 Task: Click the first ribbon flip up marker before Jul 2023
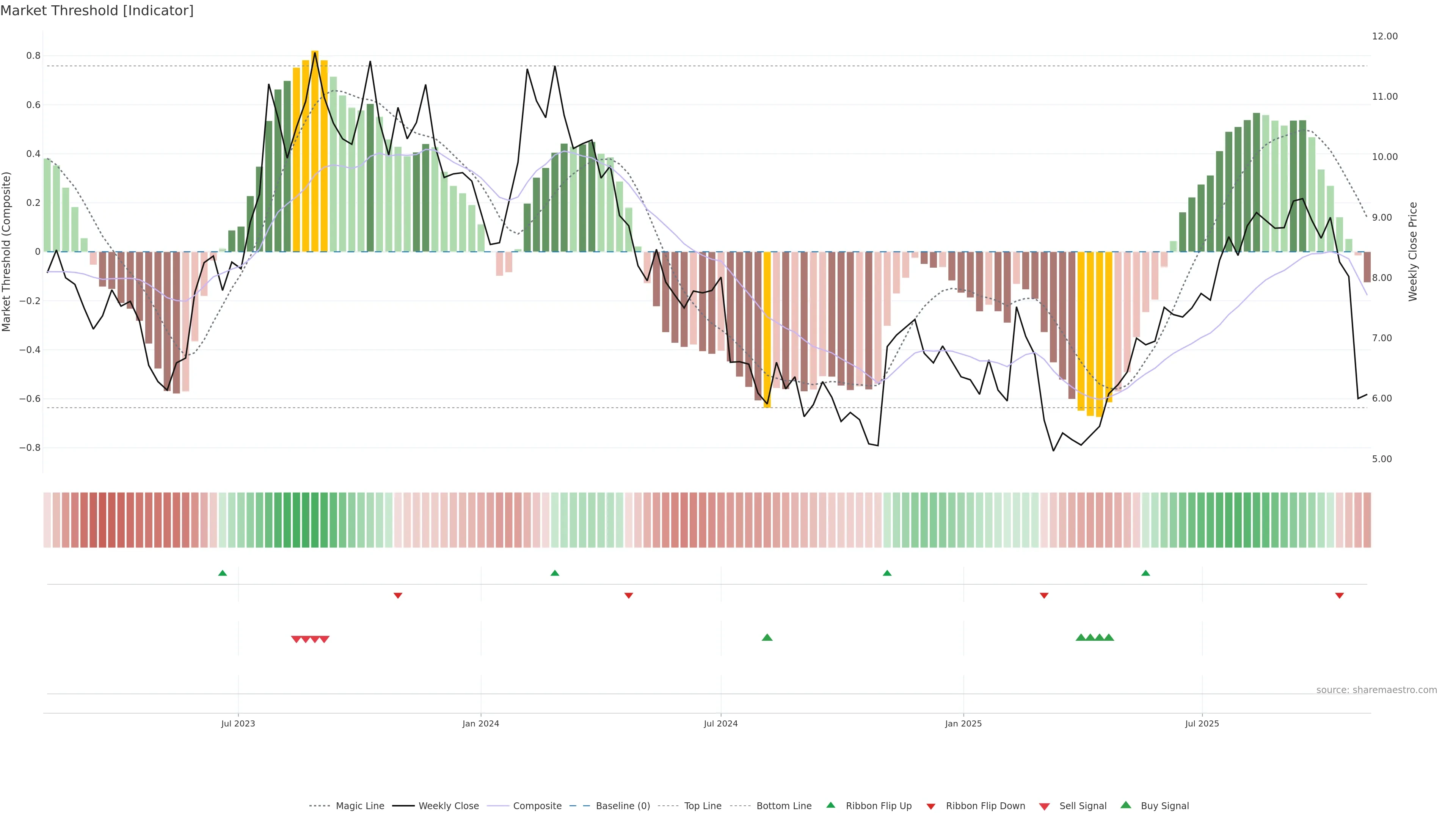point(223,573)
